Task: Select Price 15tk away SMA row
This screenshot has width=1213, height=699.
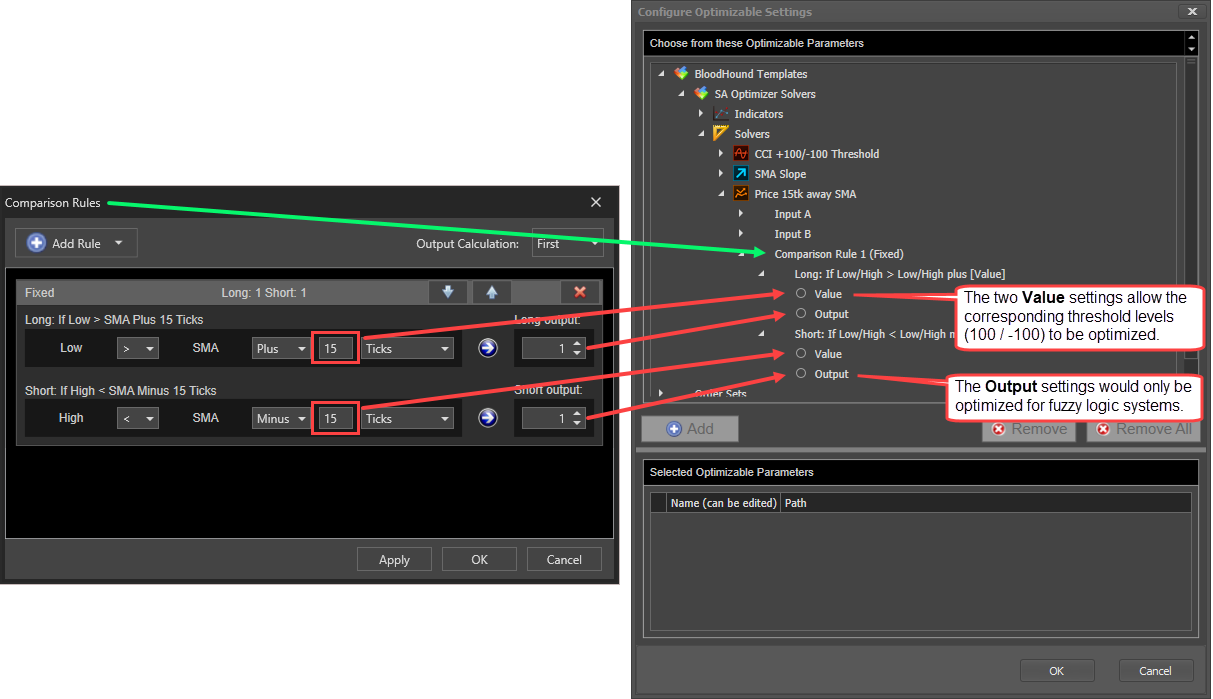Action: (805, 194)
